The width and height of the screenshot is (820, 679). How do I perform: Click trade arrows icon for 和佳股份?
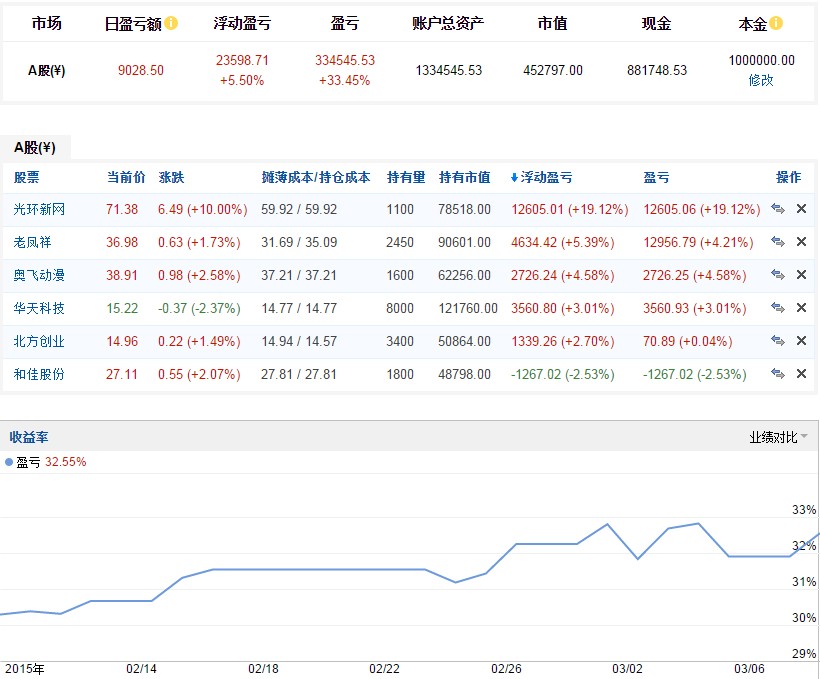point(778,374)
